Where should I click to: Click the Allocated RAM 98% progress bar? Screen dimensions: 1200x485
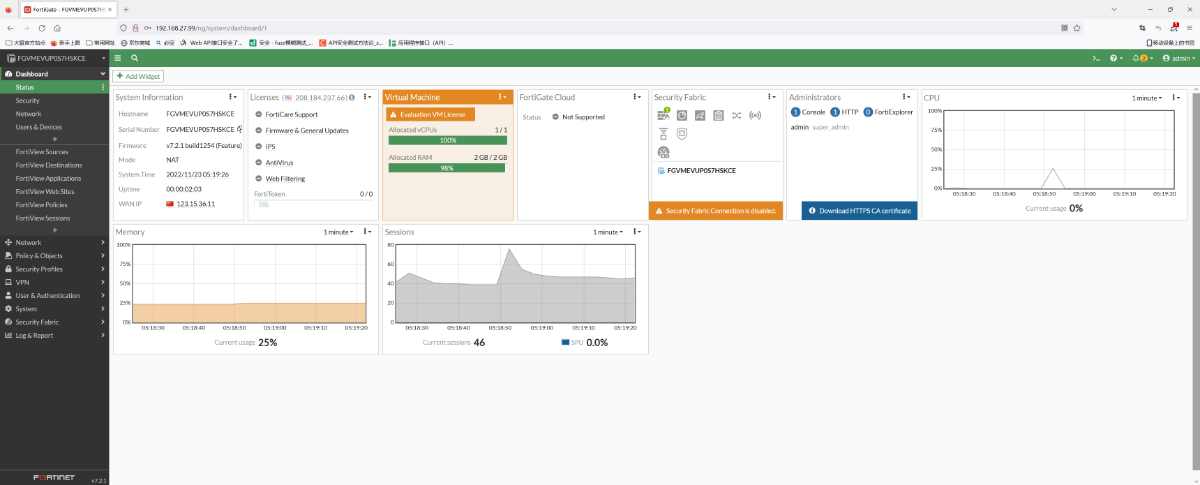click(447, 168)
